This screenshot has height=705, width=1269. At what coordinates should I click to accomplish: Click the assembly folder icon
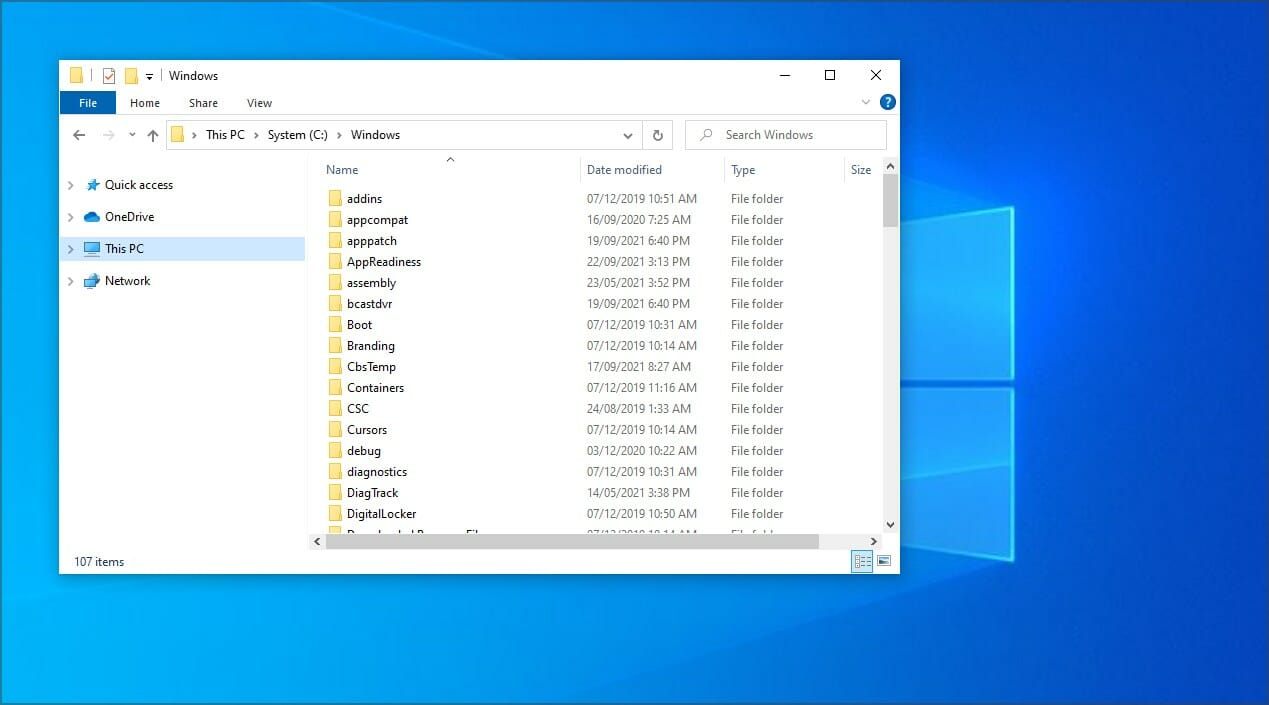click(x=335, y=283)
